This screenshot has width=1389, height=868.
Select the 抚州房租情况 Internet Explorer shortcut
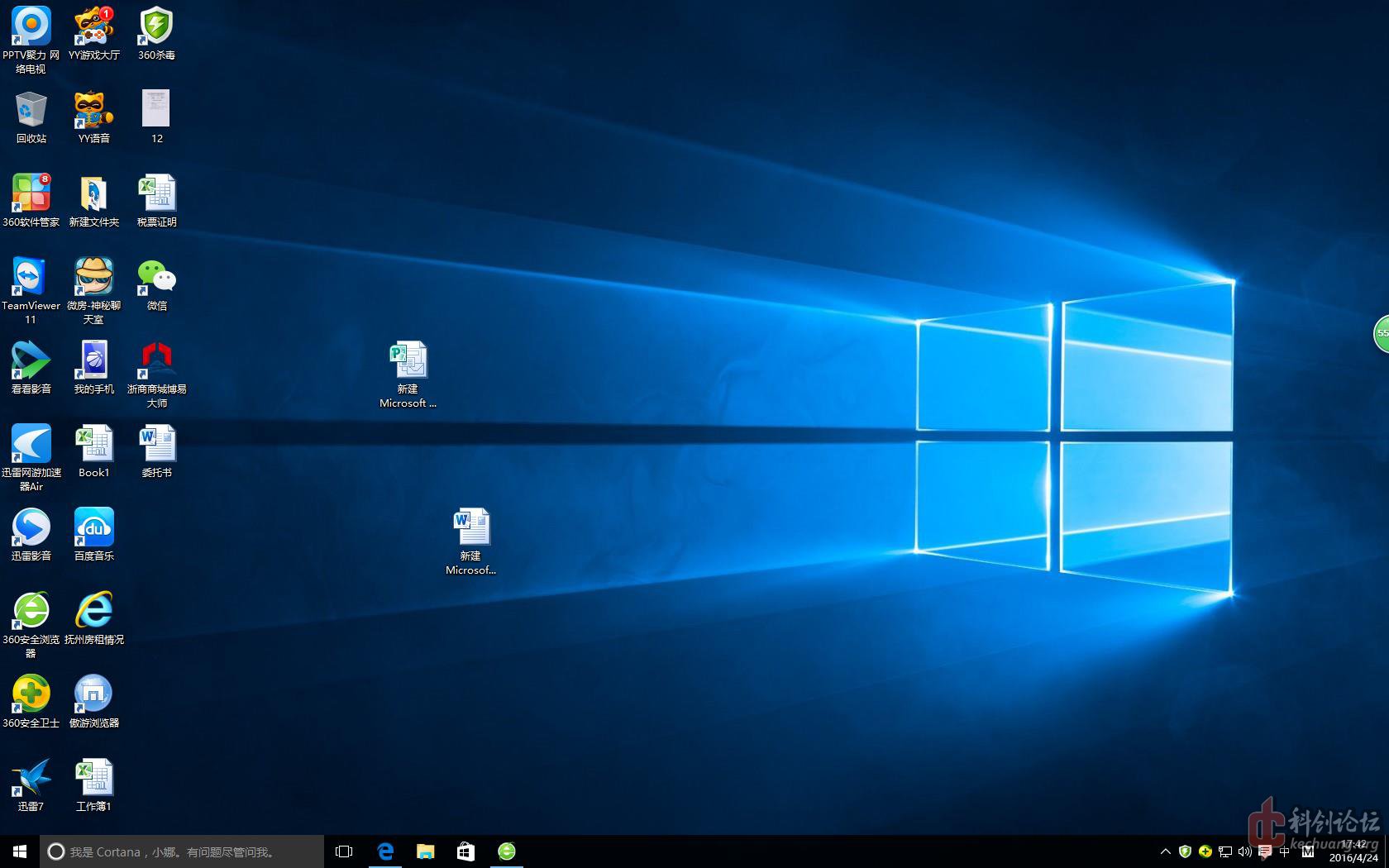coord(94,618)
